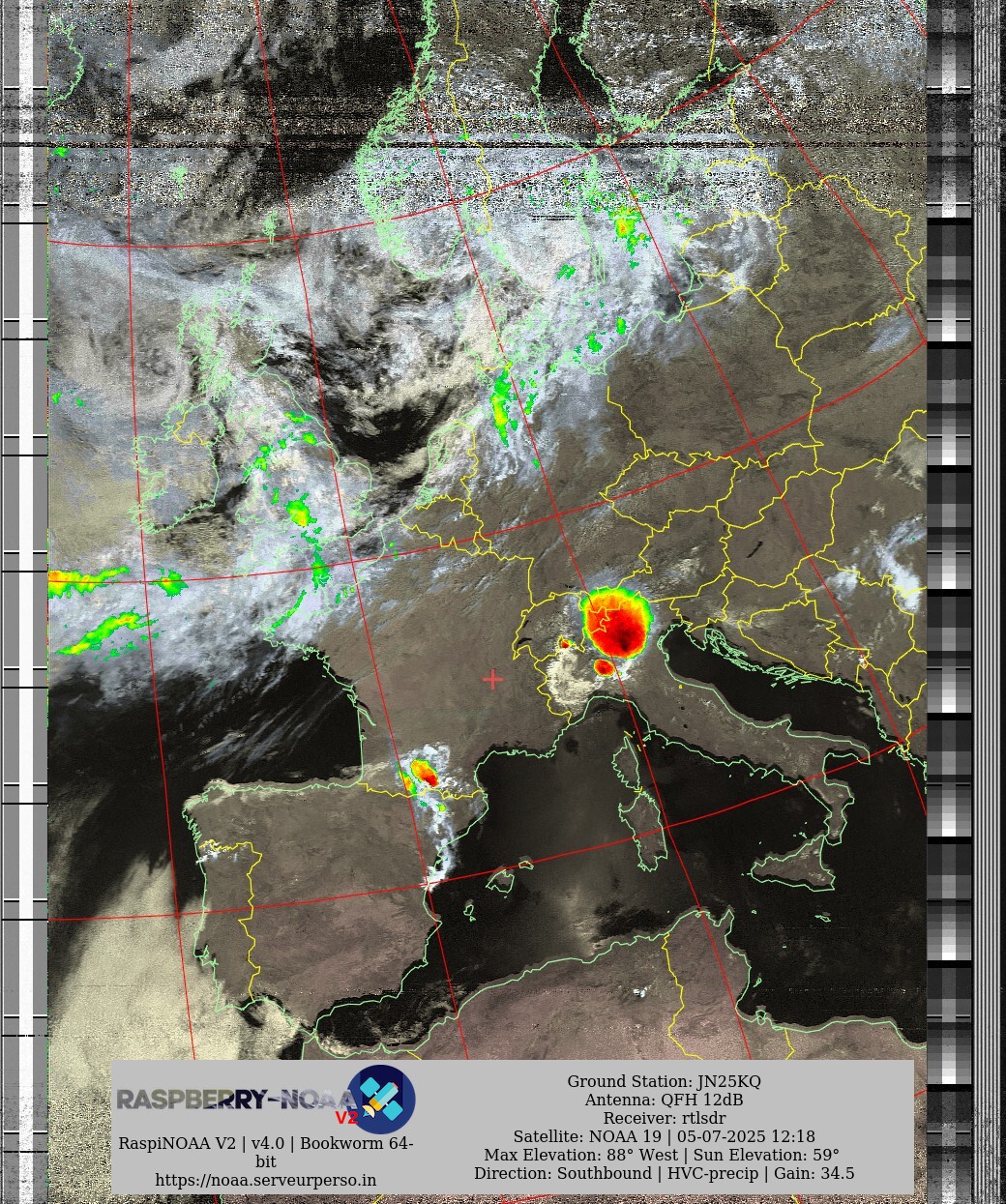
Task: Click the red V2 badge in logo
Action: pyautogui.click(x=346, y=1118)
